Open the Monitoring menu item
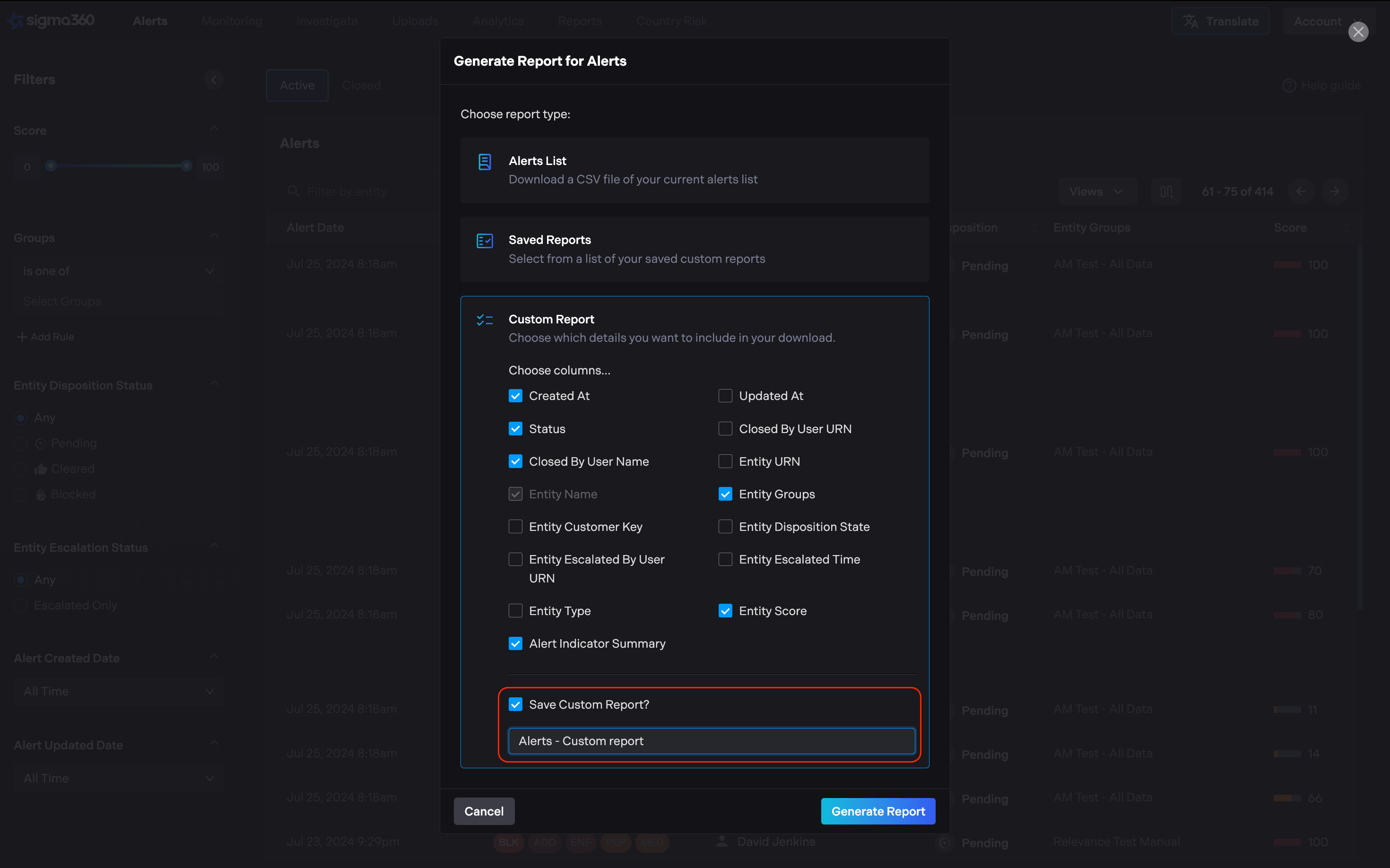This screenshot has width=1390, height=868. pos(232,21)
